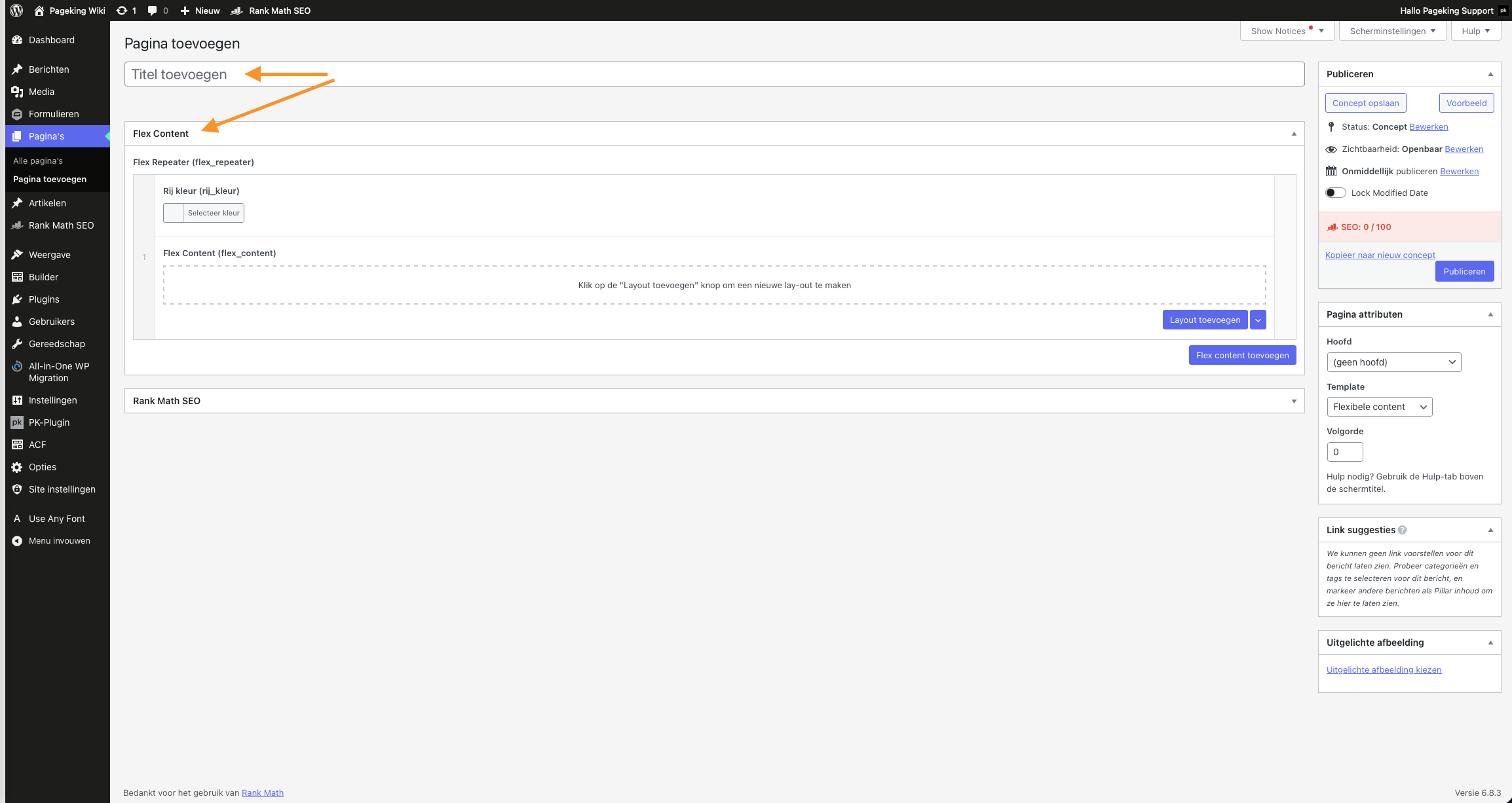Open Plugins from the sidebar
Viewport: 1512px width, 803px height.
(x=44, y=299)
